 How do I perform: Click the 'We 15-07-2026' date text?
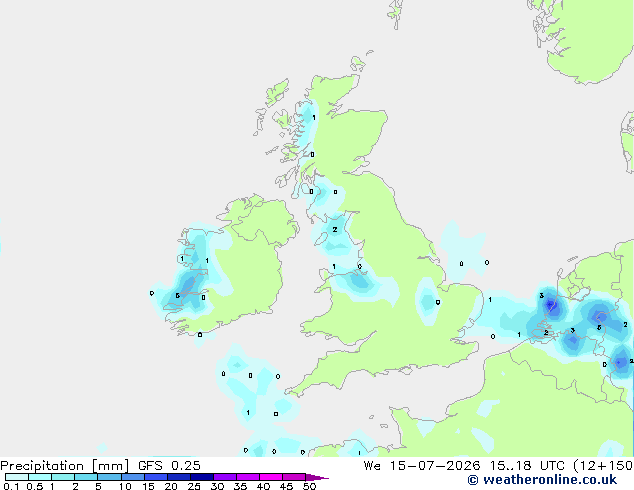[422, 466]
